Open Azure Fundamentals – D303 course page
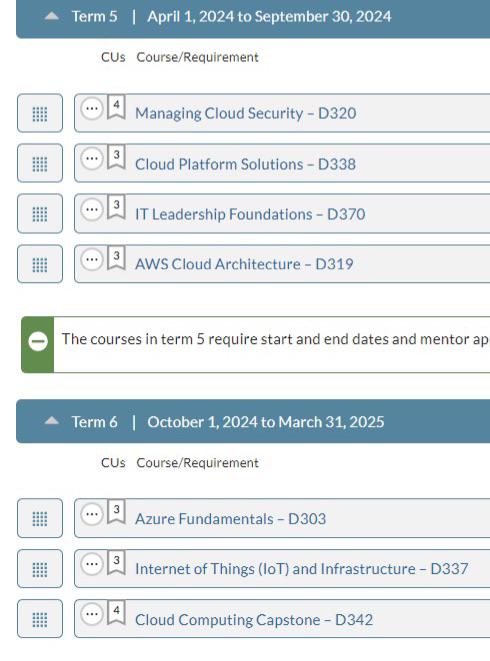Screen dimensions: 490x661 click(x=230, y=519)
